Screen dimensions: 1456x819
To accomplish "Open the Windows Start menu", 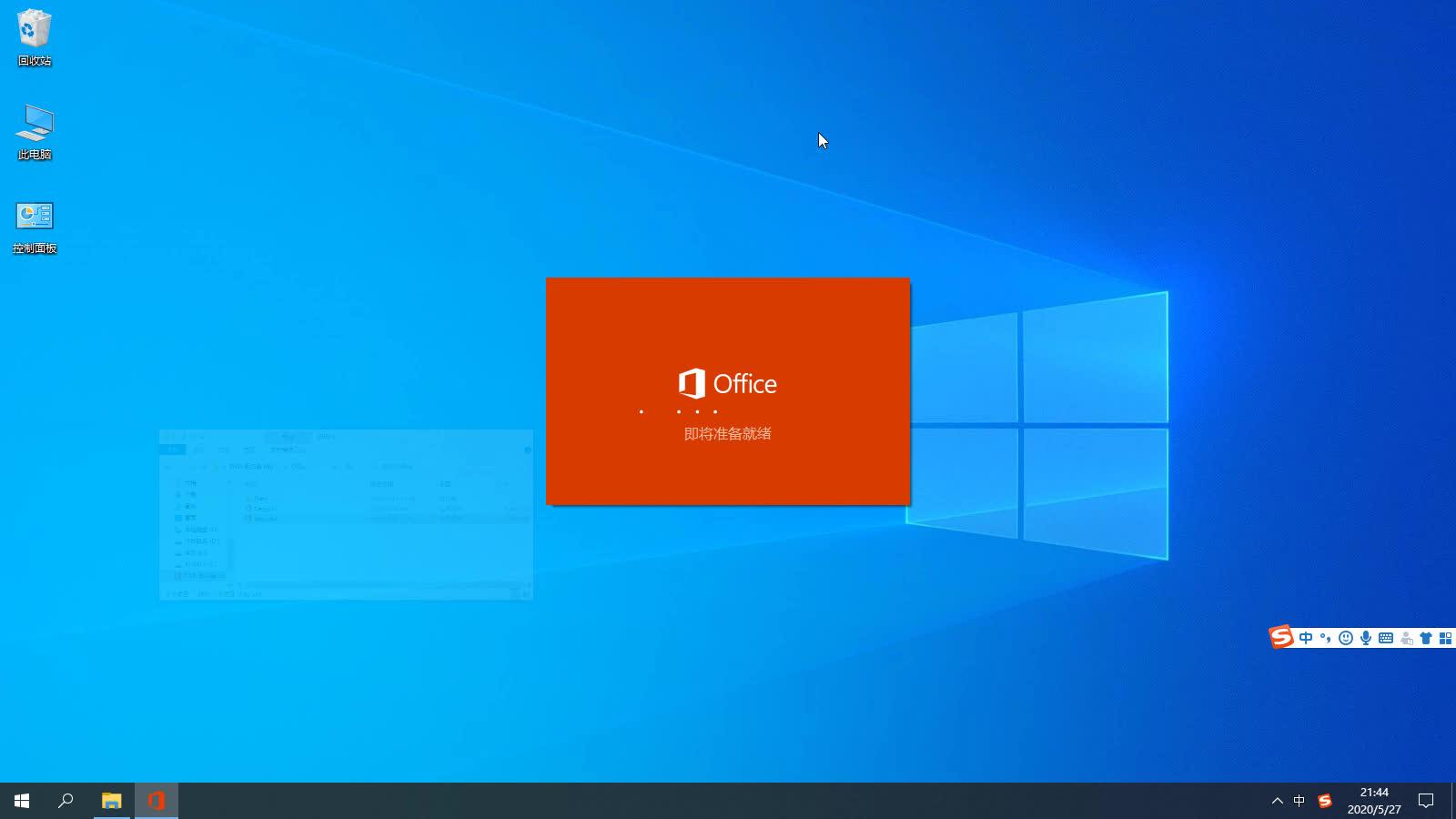I will [22, 801].
